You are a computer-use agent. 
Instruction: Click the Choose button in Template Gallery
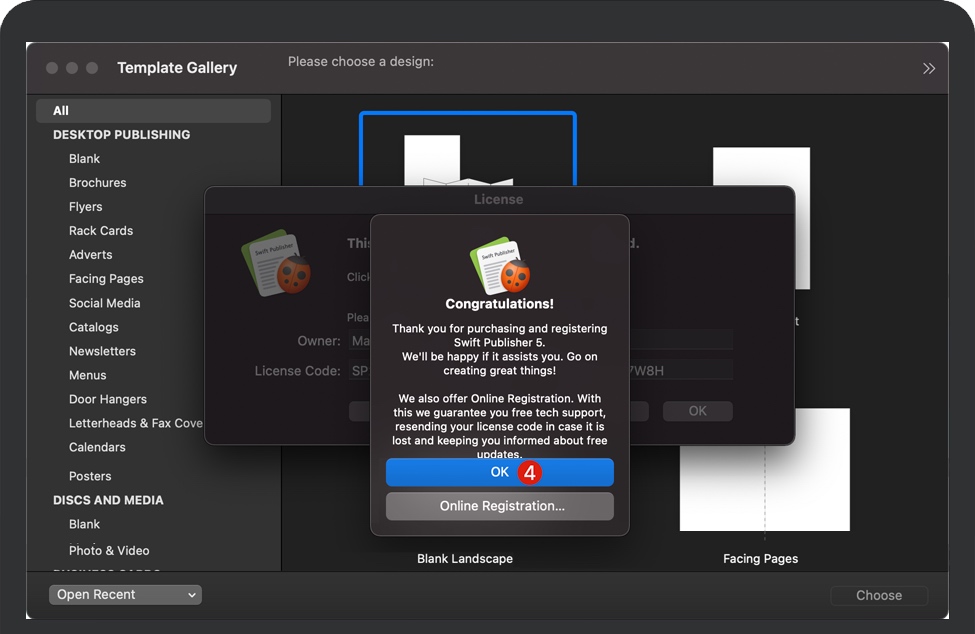[x=879, y=595]
